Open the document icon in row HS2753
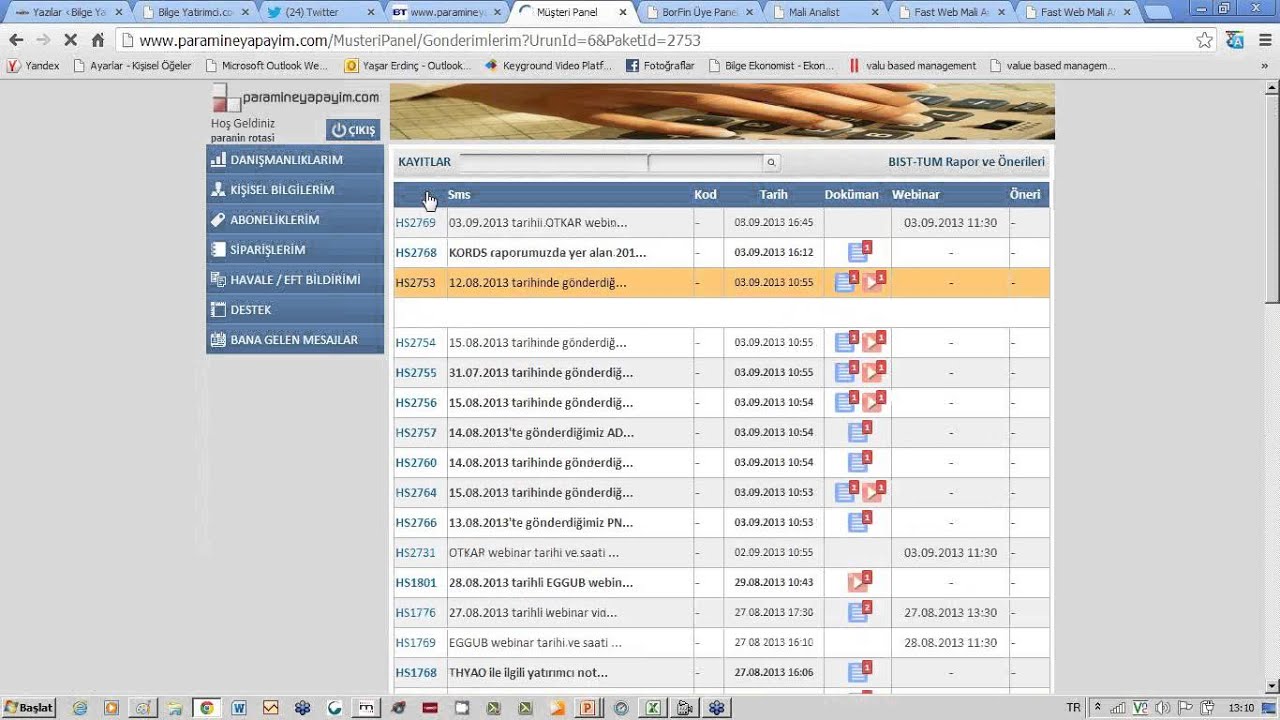This screenshot has width=1280, height=720. pyautogui.click(x=846, y=282)
